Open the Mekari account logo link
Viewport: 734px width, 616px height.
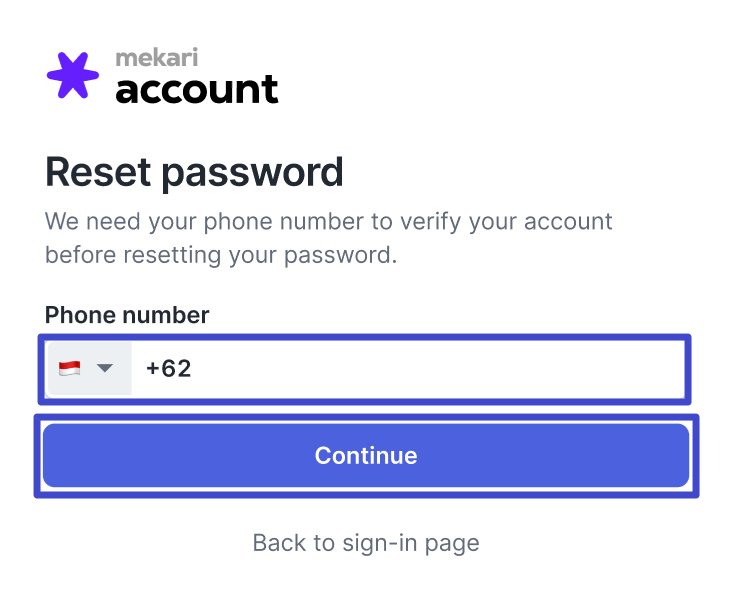click(x=162, y=75)
